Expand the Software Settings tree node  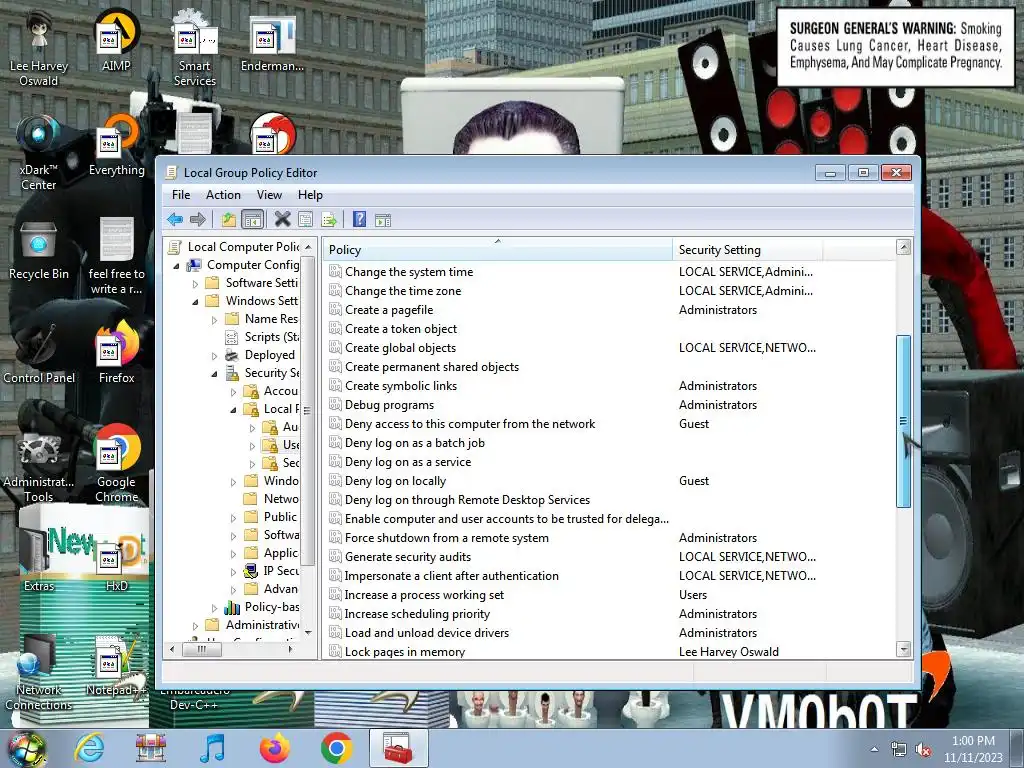[x=195, y=283]
